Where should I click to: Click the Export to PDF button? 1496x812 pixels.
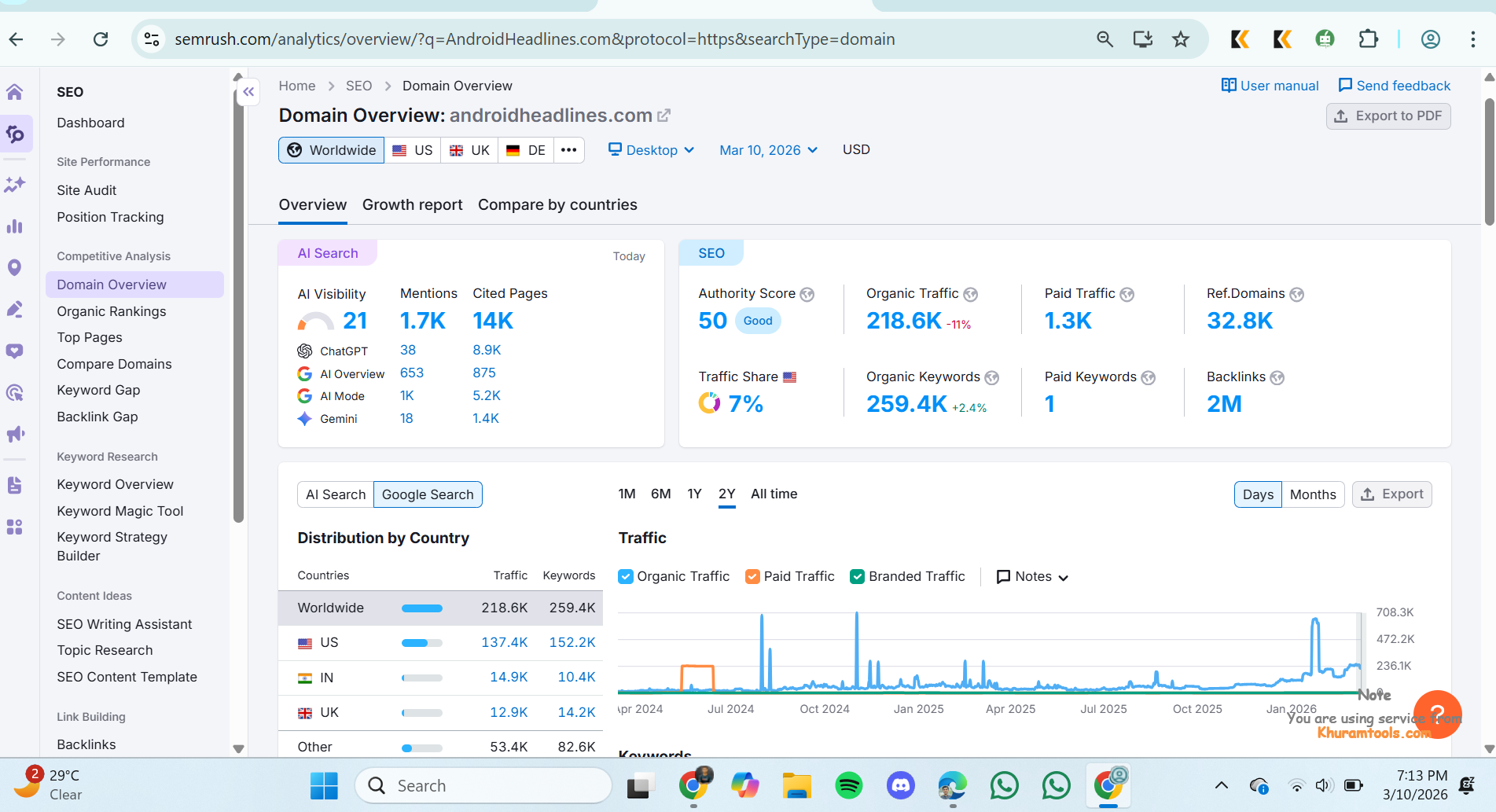1388,116
